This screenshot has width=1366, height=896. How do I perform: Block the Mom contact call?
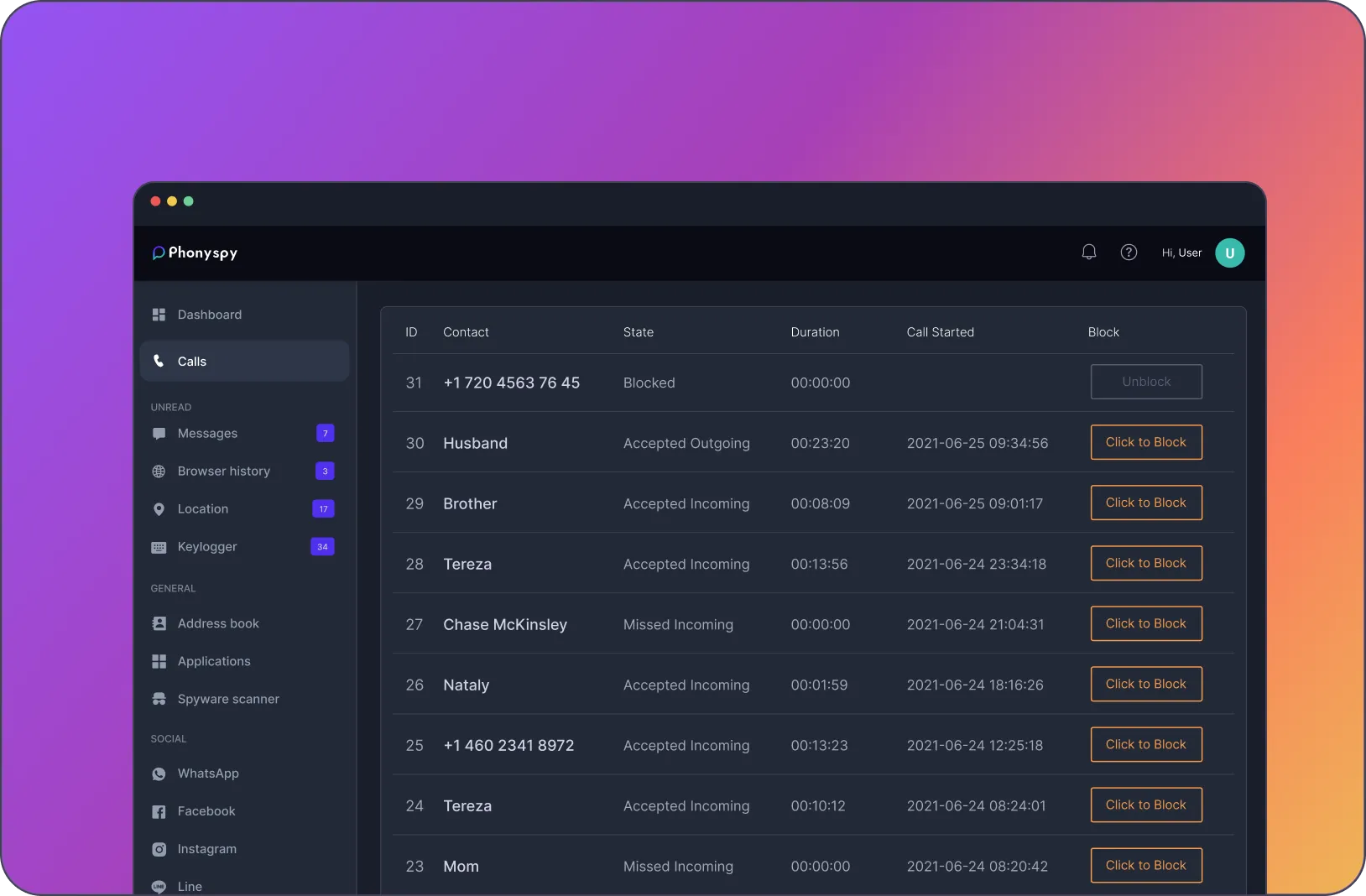[x=1146, y=865]
